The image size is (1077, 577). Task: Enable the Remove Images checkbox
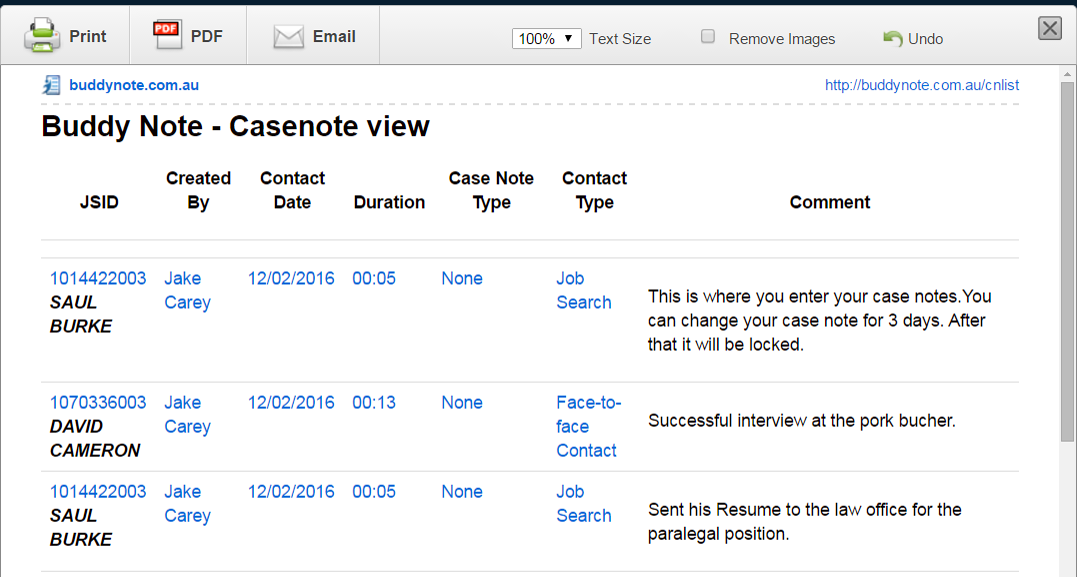(708, 37)
